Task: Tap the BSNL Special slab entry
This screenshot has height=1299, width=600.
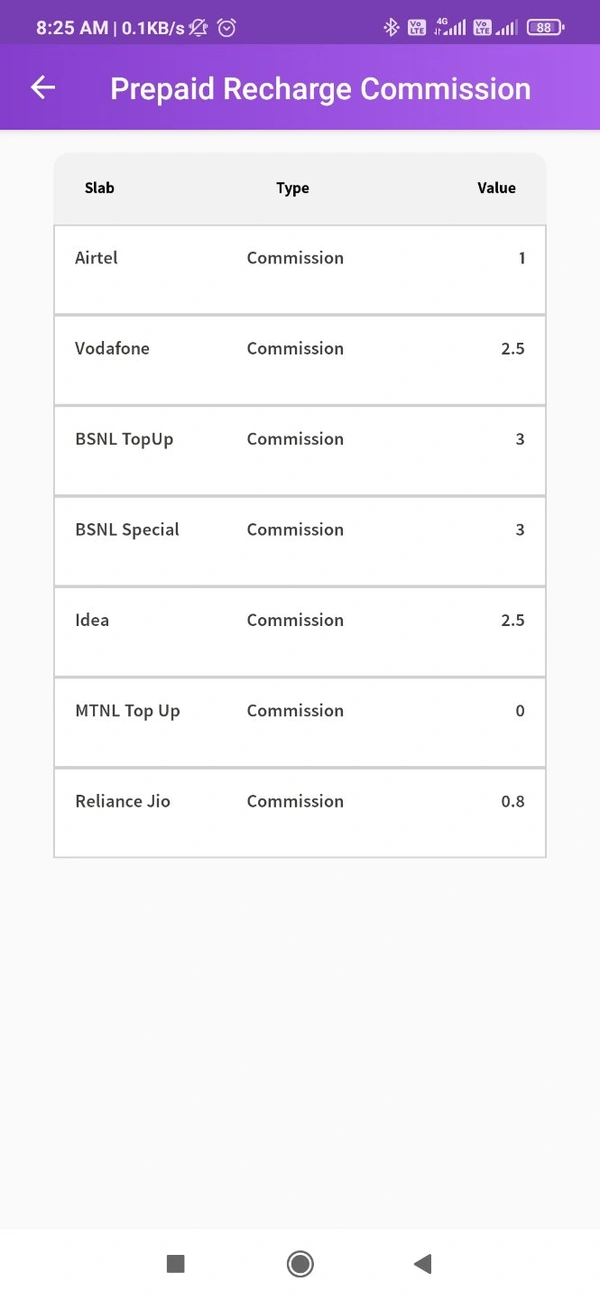Action: (299, 541)
